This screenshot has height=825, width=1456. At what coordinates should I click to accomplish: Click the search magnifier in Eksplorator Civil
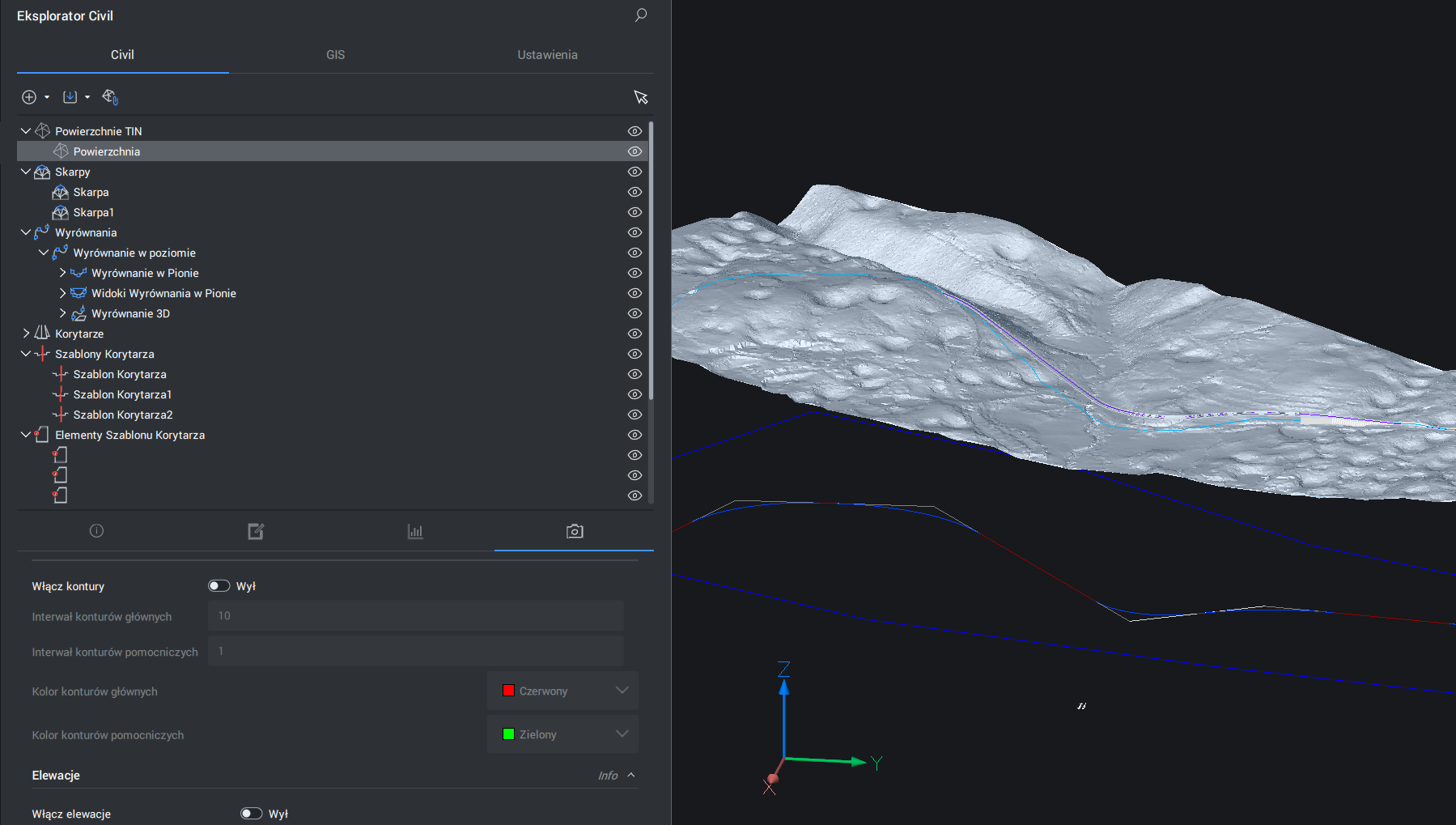[x=640, y=15]
